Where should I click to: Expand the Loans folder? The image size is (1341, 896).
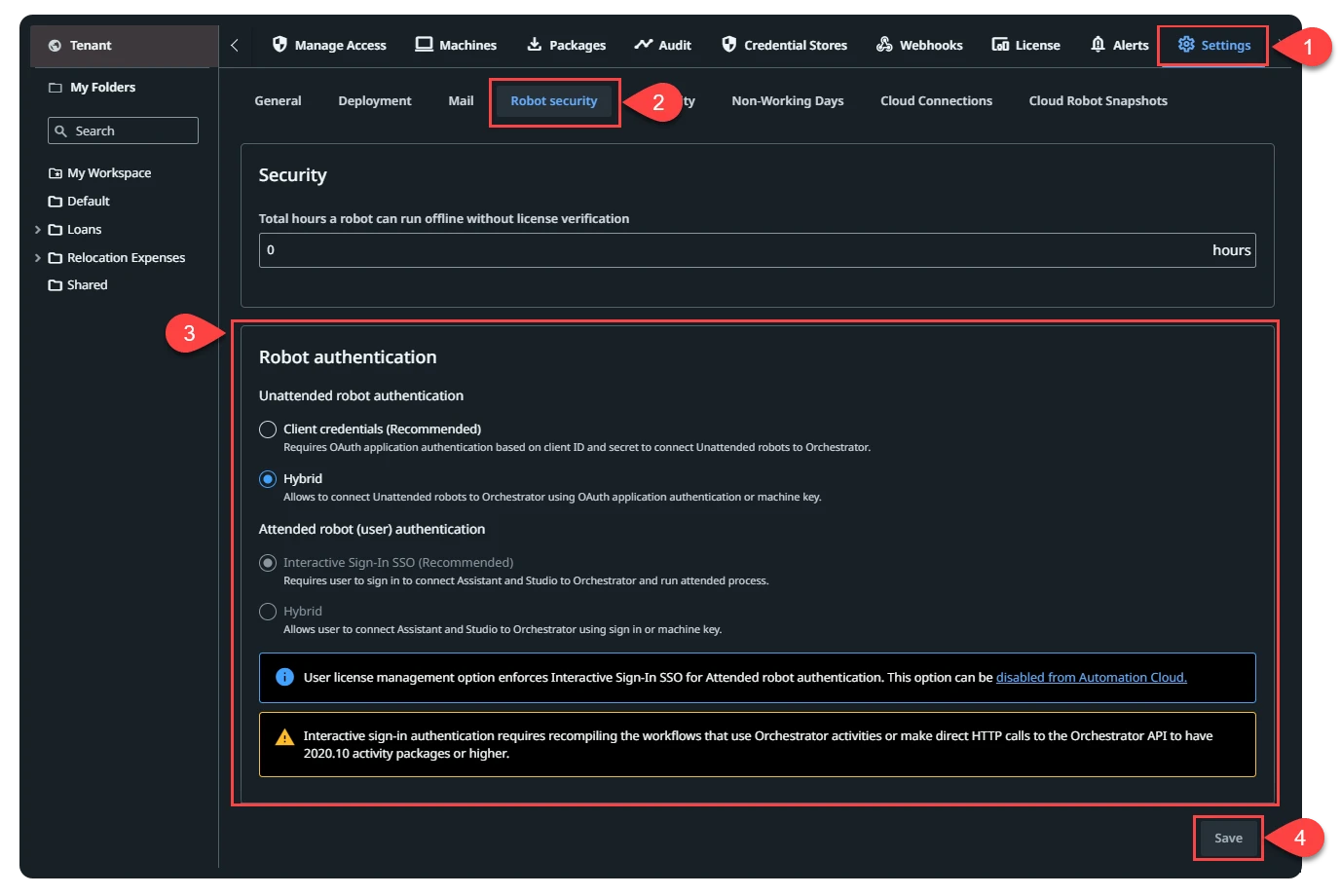[x=38, y=230]
